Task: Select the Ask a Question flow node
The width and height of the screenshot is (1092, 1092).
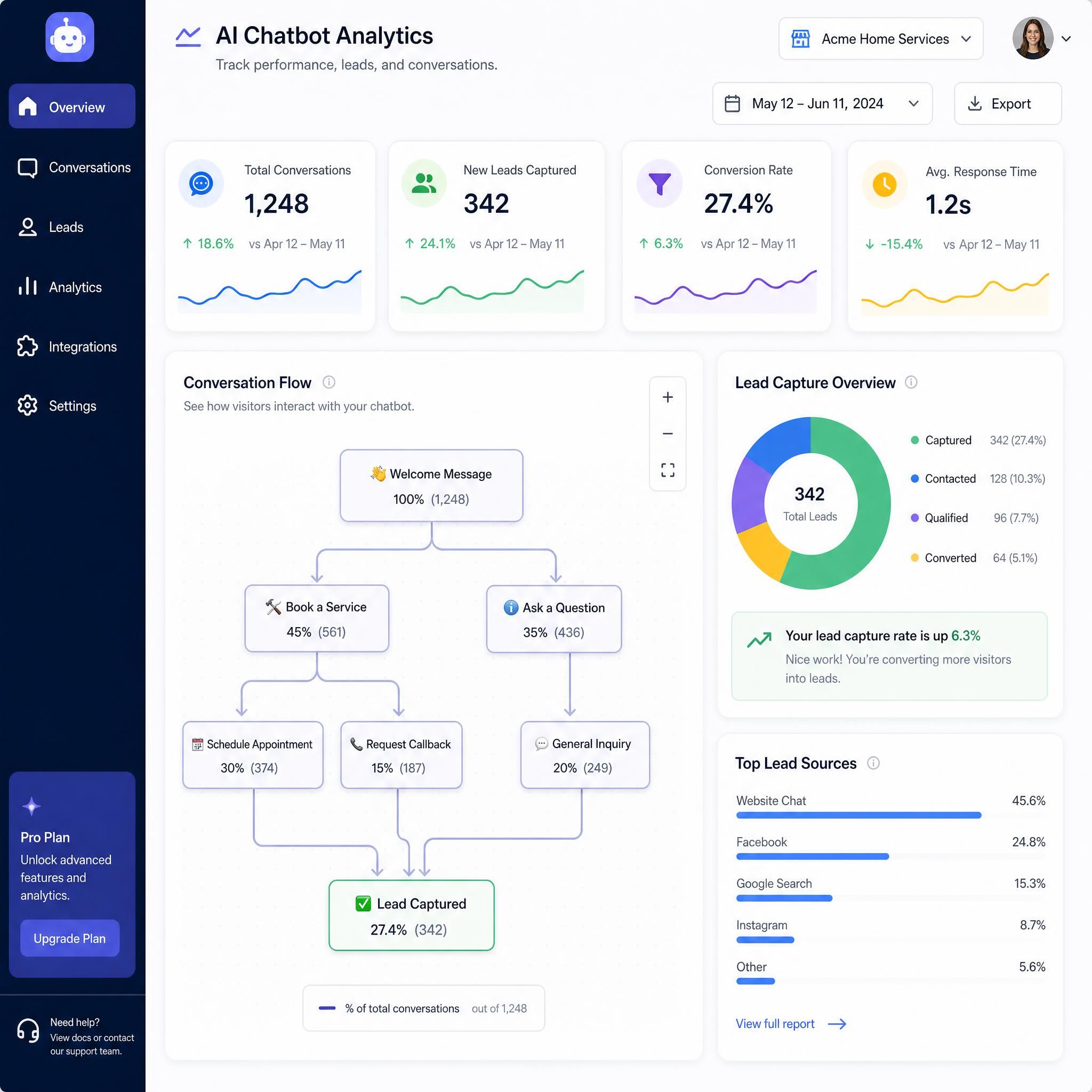Action: (x=554, y=619)
